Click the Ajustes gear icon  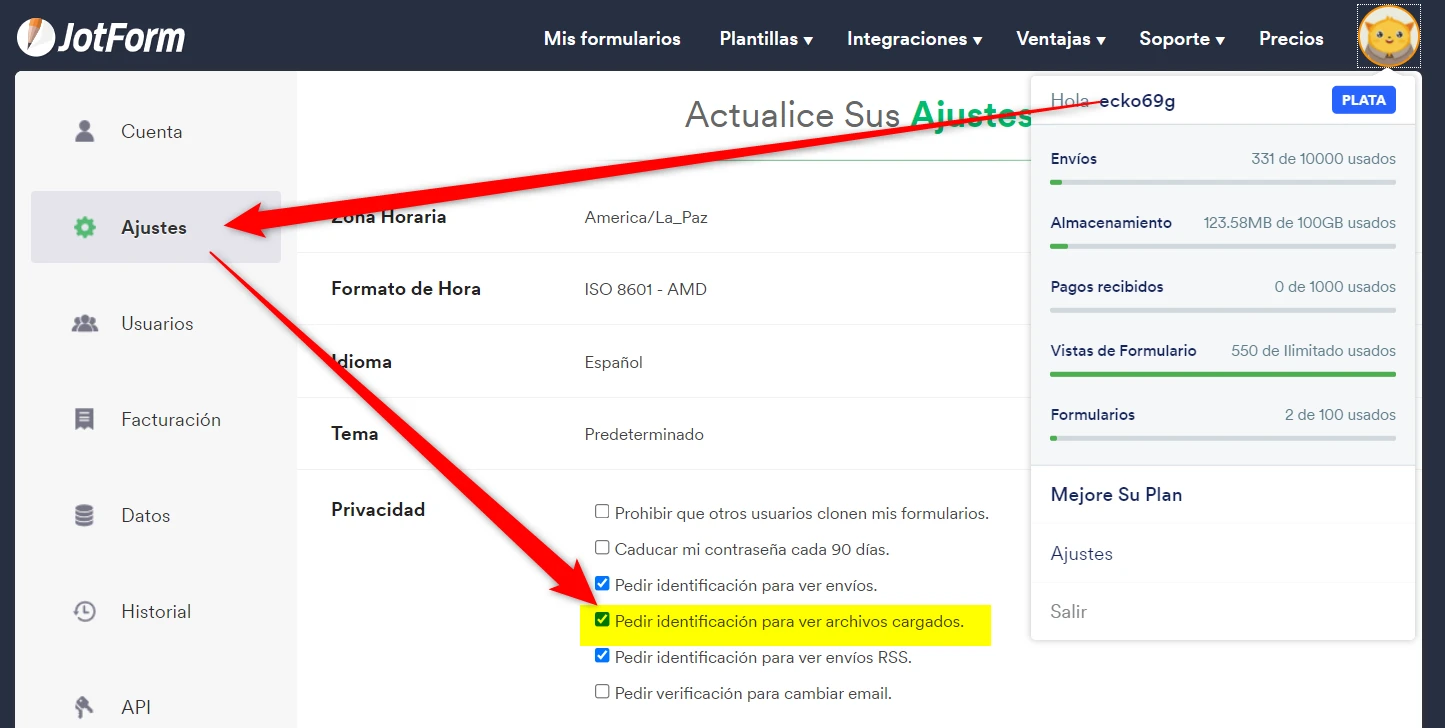tap(85, 227)
